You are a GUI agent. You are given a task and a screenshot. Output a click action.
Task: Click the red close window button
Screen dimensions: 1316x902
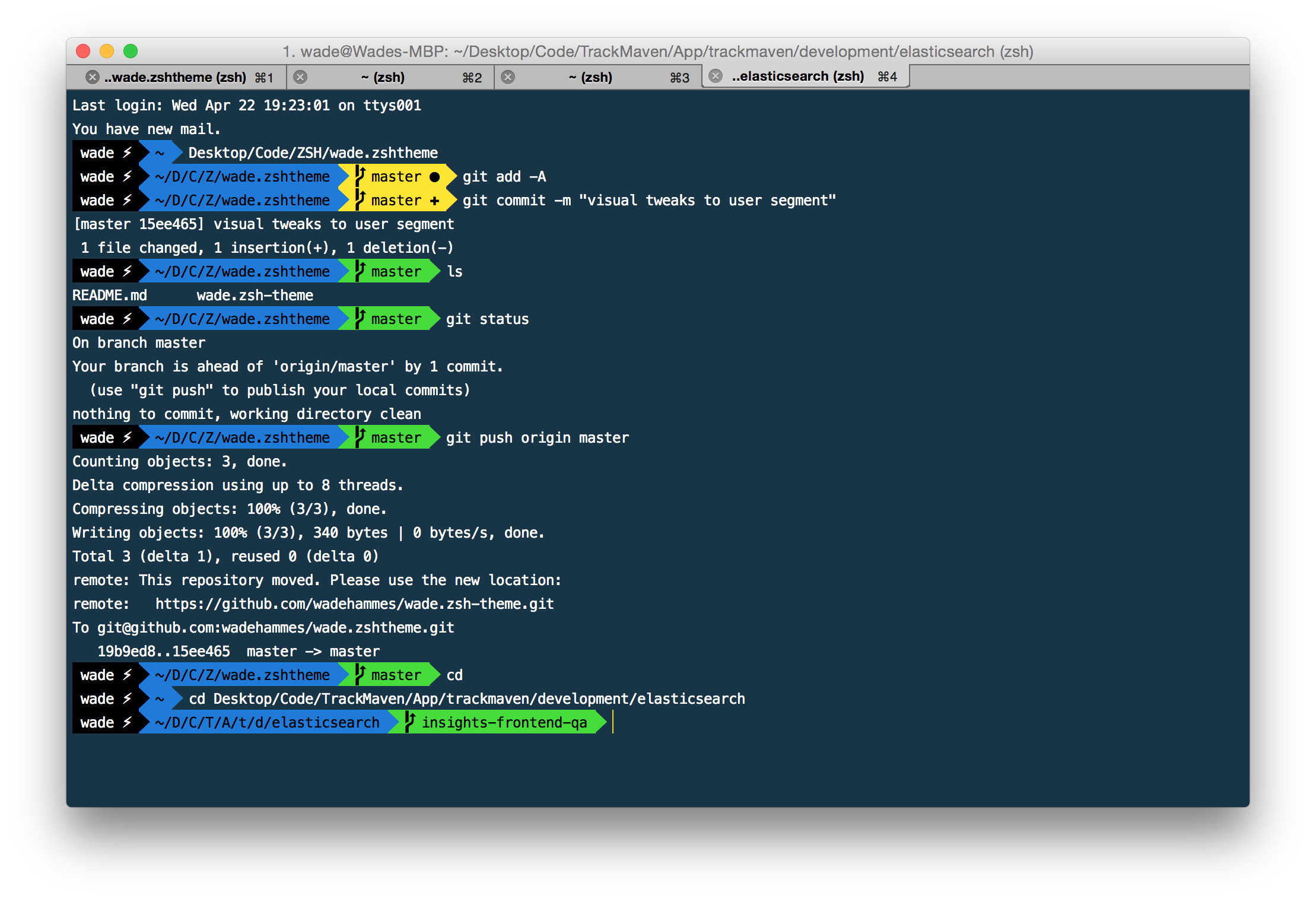click(x=83, y=51)
